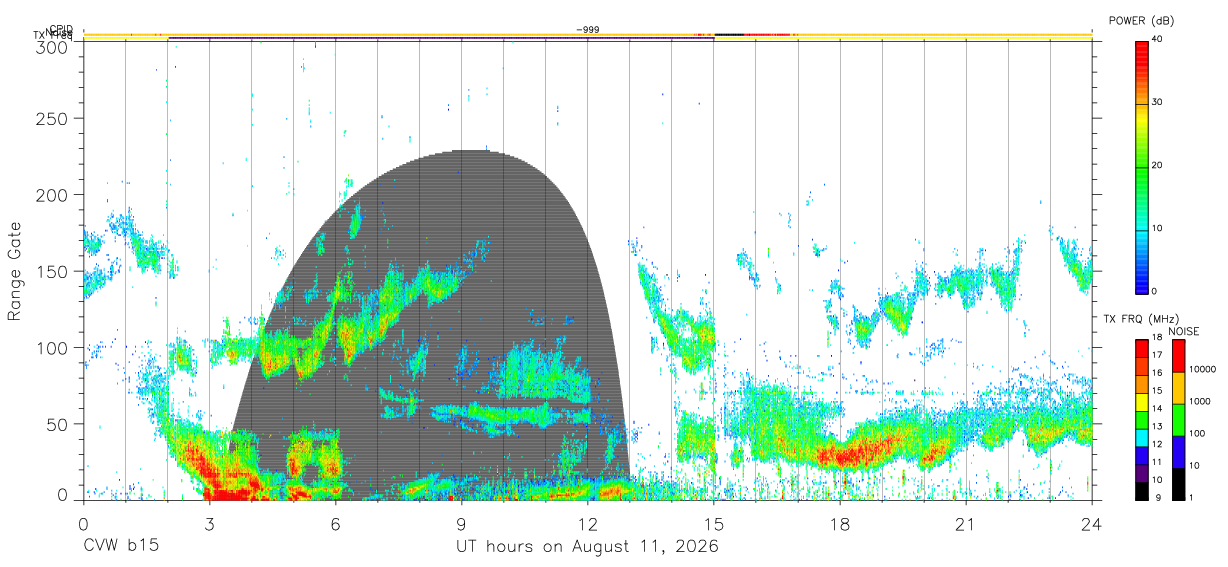Click the 12 hour tick label on the time axis
Image resolution: width=1228 pixels, height=567 pixels.
tap(587, 523)
